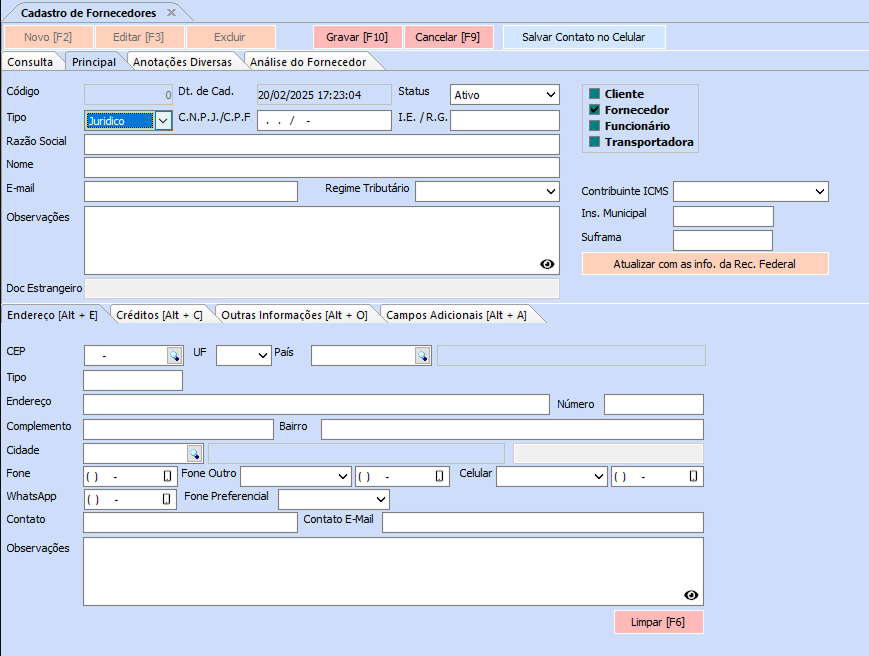
Task: Click the Nome input field
Action: [322, 168]
